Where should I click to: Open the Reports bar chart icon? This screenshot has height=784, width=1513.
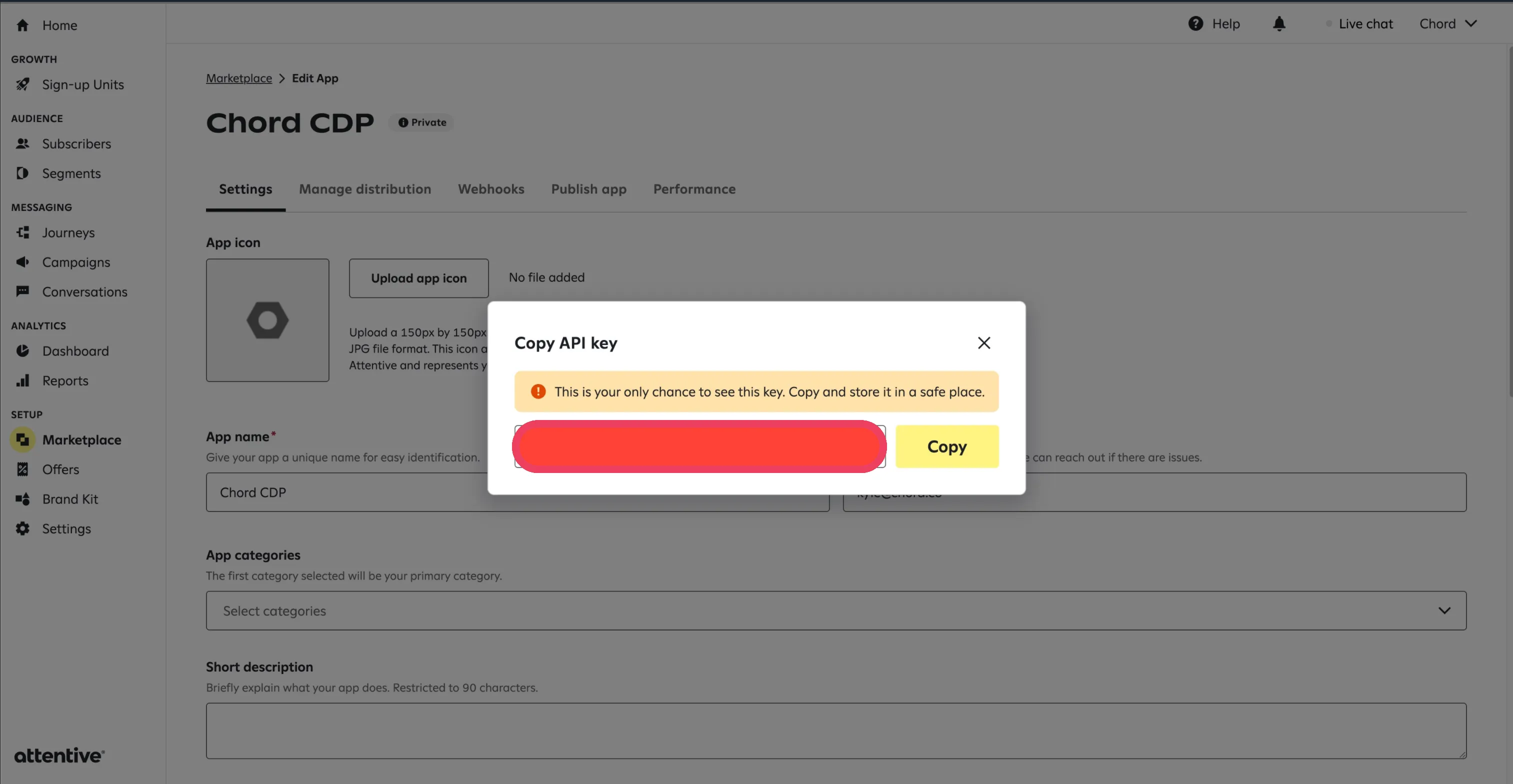(x=22, y=380)
